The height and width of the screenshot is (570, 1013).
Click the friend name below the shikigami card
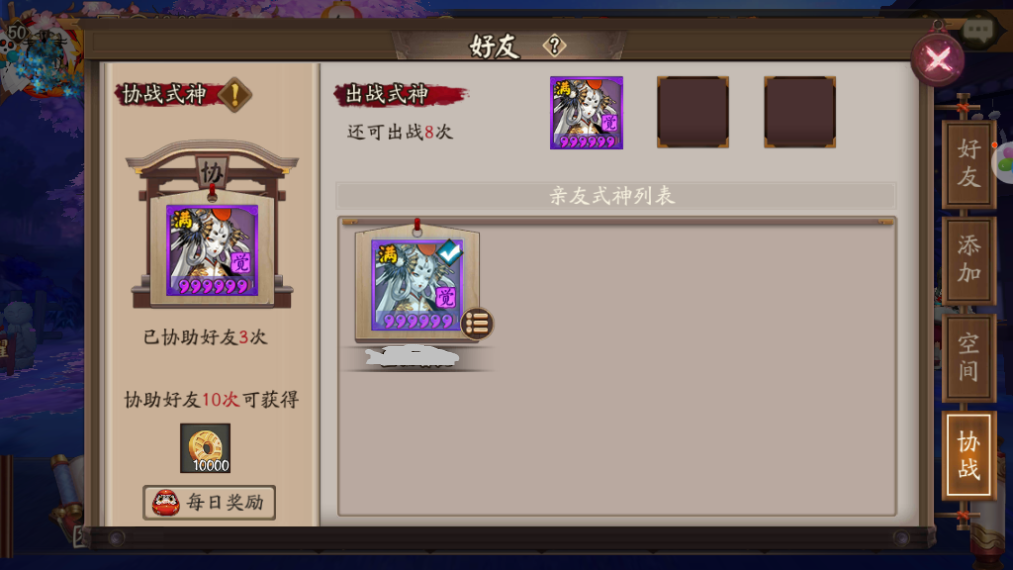pos(412,357)
